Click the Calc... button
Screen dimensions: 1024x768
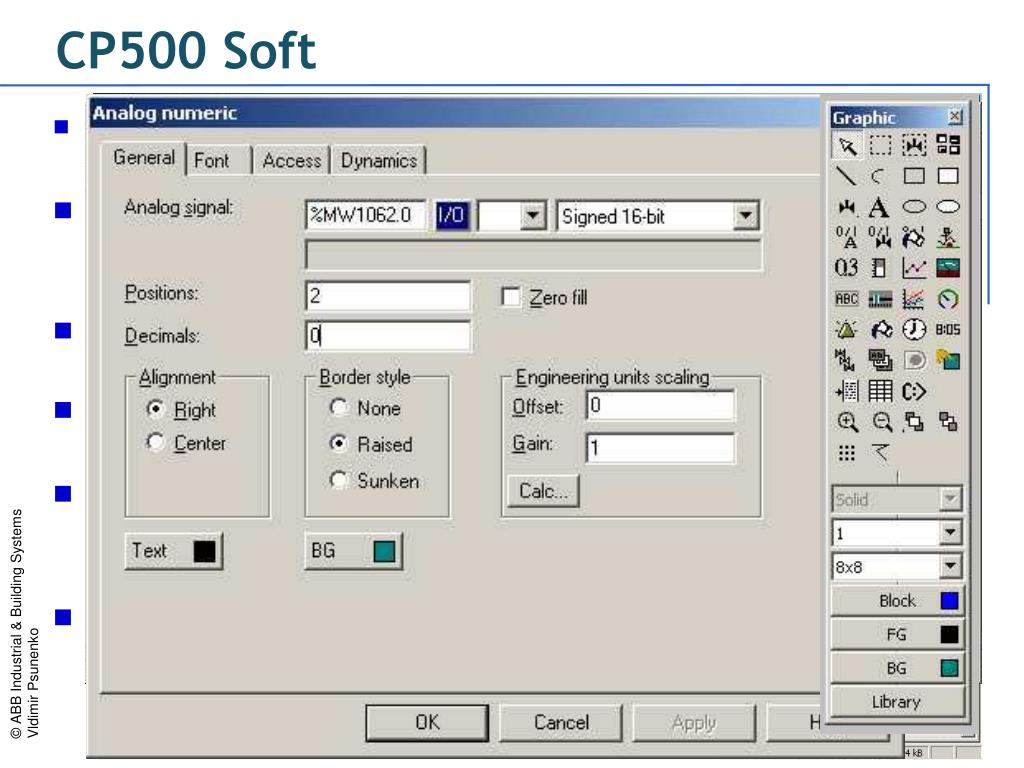coord(543,490)
